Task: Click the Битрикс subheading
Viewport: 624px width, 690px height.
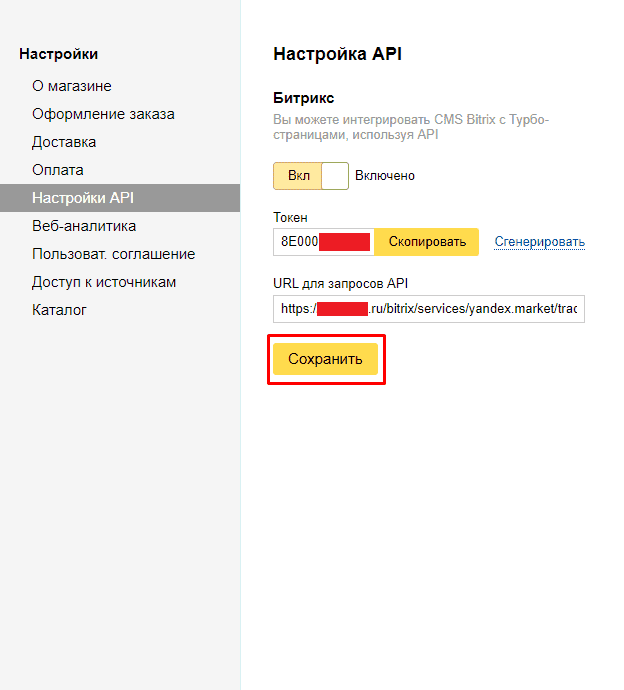Action: pyautogui.click(x=304, y=98)
